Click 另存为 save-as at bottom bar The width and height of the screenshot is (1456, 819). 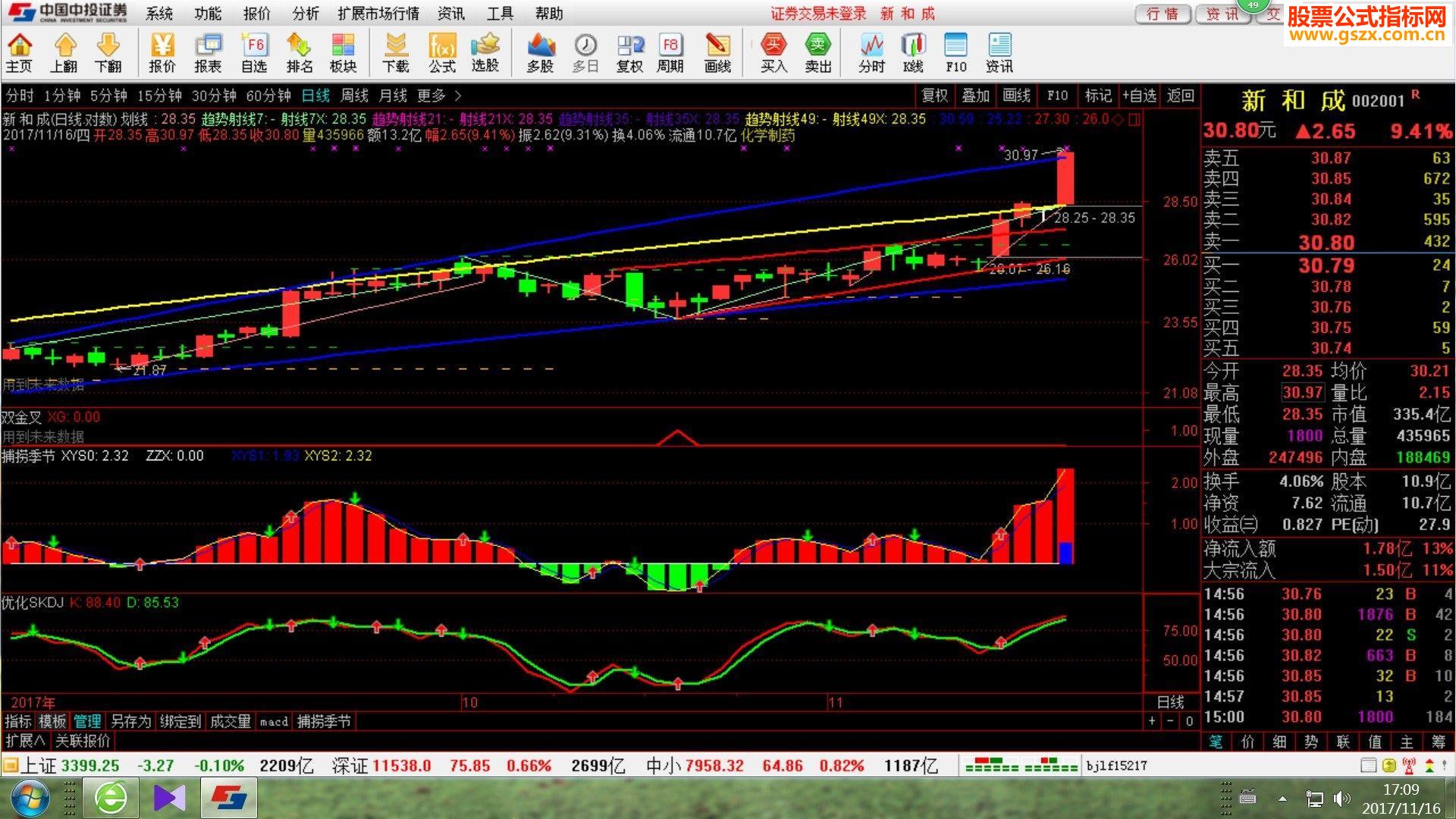click(130, 721)
